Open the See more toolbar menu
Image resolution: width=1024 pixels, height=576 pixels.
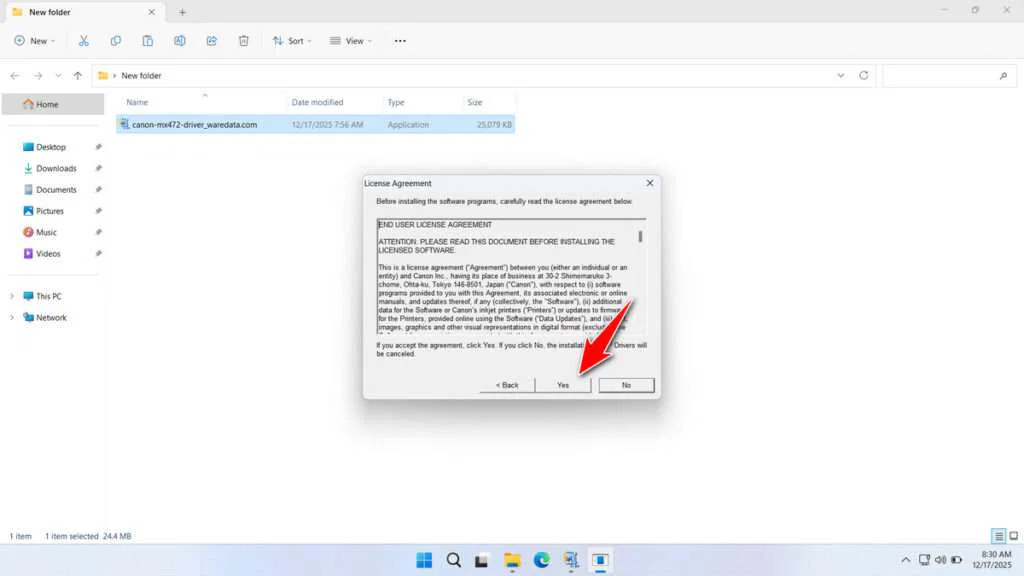399,40
